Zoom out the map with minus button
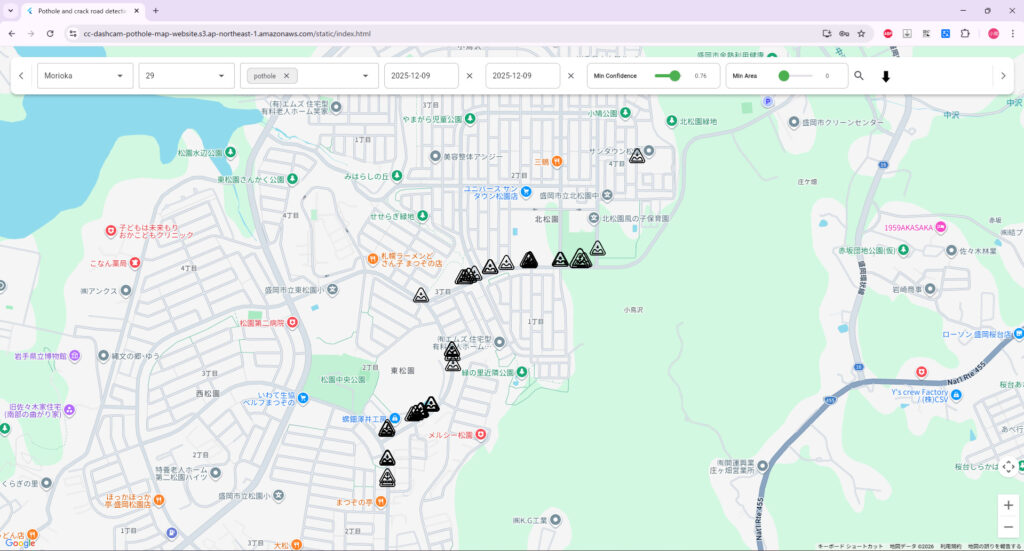The width and height of the screenshot is (1024, 551). coord(1008,527)
